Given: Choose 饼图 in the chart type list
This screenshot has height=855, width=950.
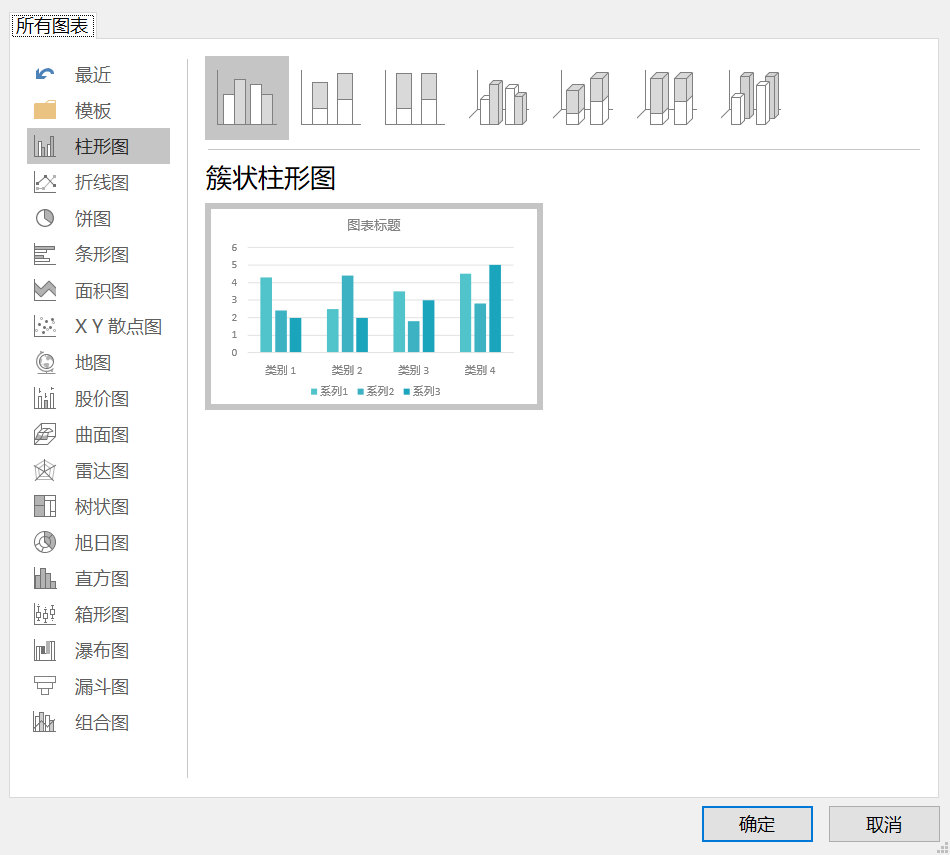Looking at the screenshot, I should [x=98, y=218].
